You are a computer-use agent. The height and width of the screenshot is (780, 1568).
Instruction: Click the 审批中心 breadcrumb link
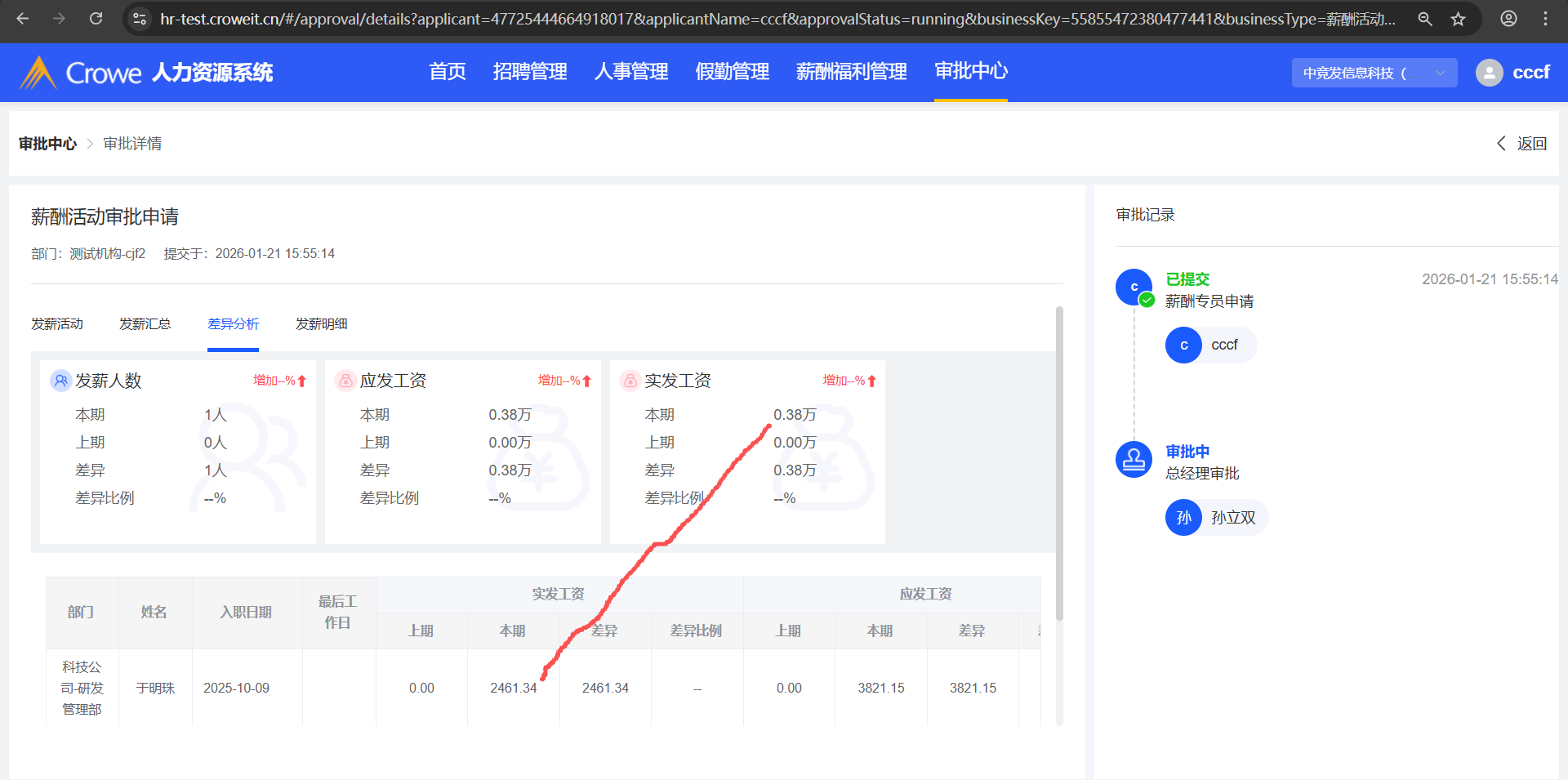[47, 144]
